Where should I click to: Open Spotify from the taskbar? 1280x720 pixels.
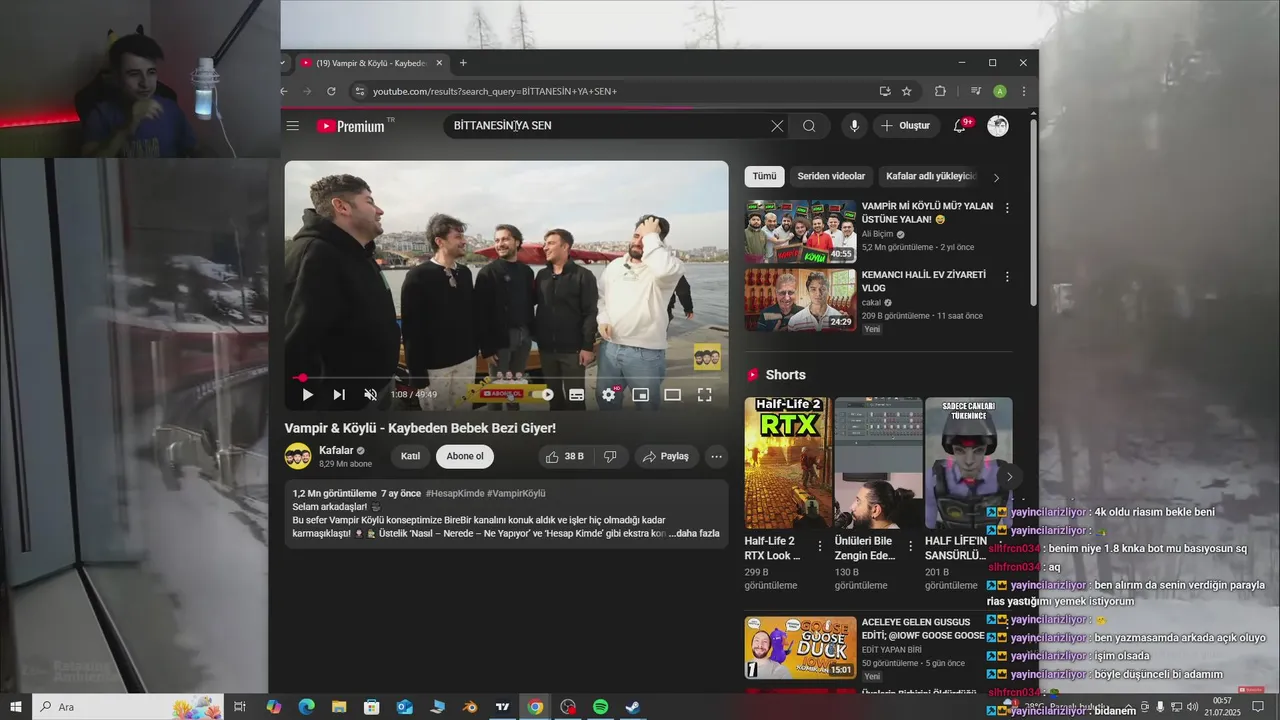click(x=600, y=707)
